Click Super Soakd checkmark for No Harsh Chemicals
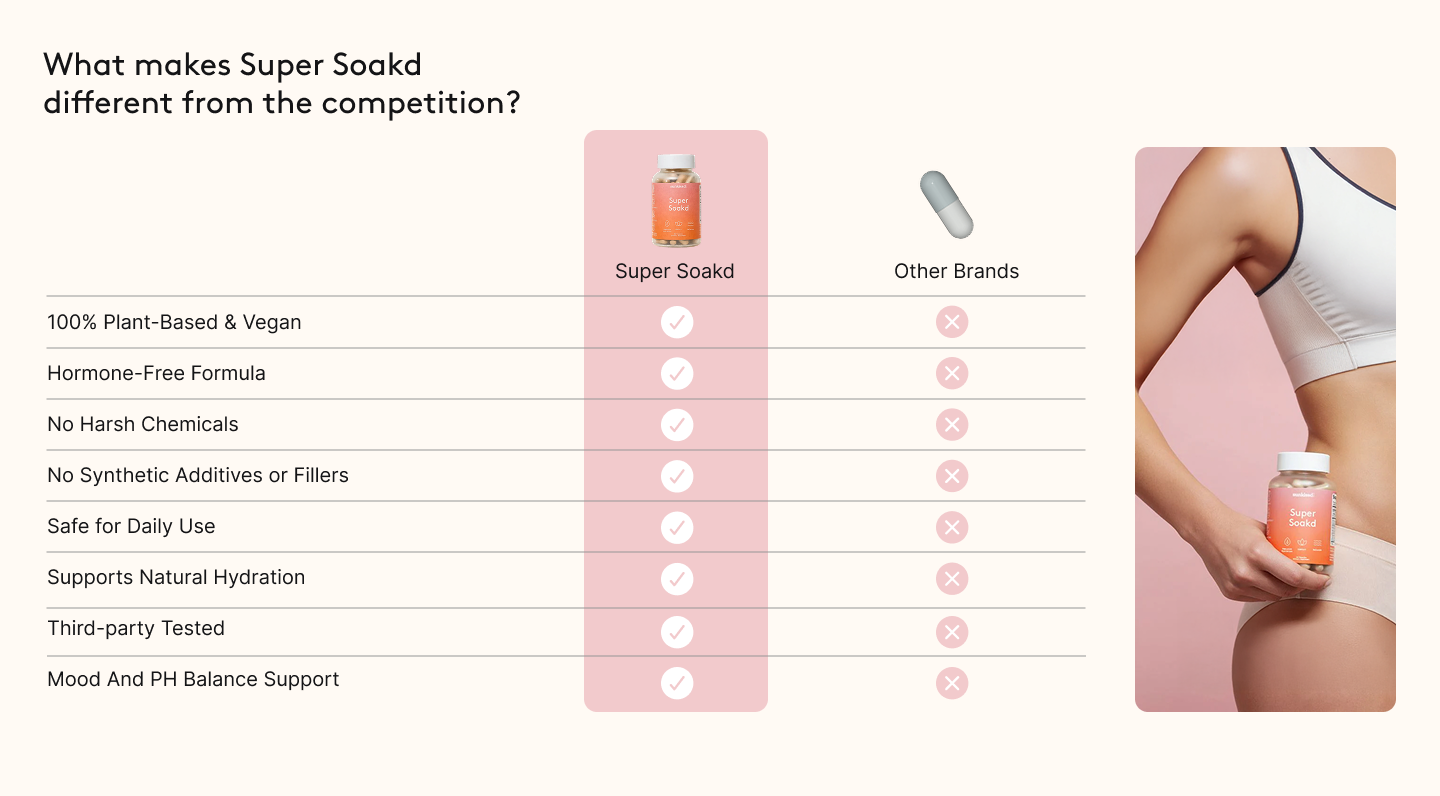This screenshot has height=796, width=1440. tap(677, 425)
